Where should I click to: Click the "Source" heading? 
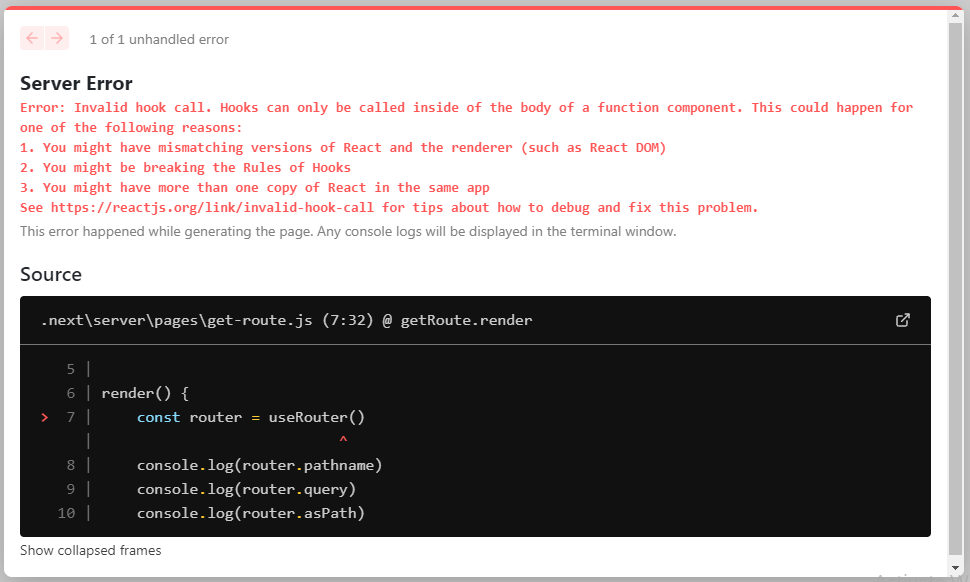point(51,274)
